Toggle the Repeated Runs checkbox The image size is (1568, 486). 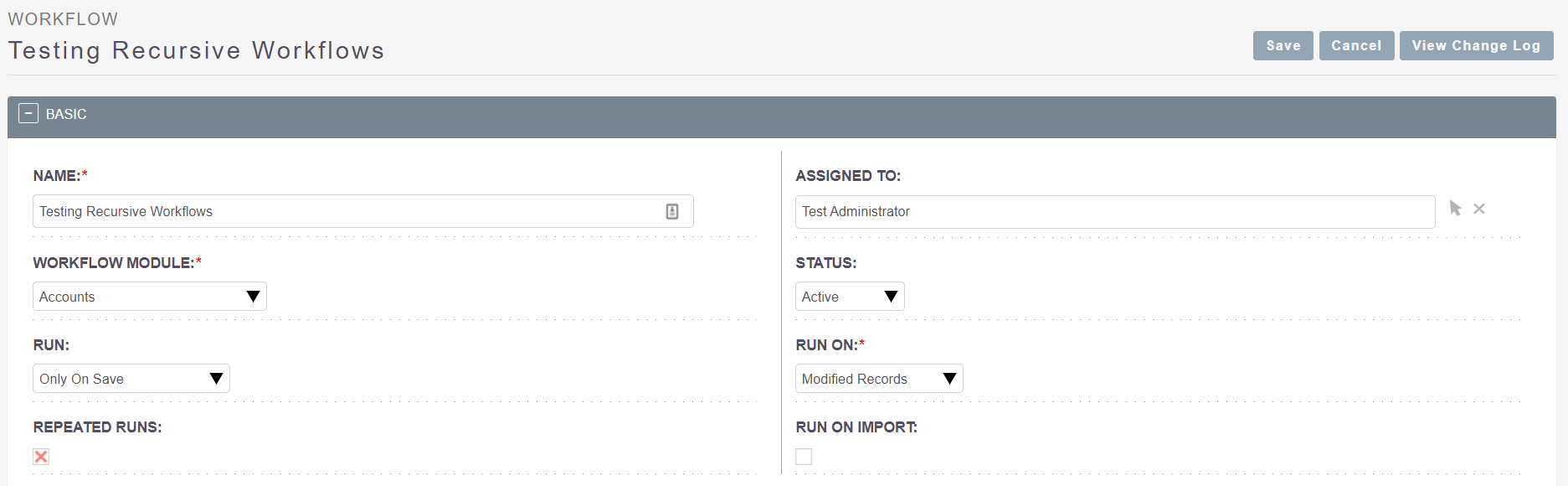point(41,457)
